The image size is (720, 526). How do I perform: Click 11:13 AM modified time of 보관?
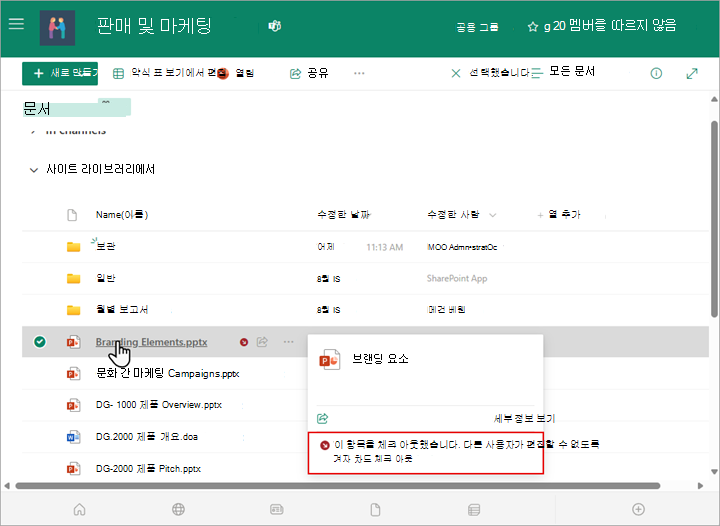(x=384, y=247)
